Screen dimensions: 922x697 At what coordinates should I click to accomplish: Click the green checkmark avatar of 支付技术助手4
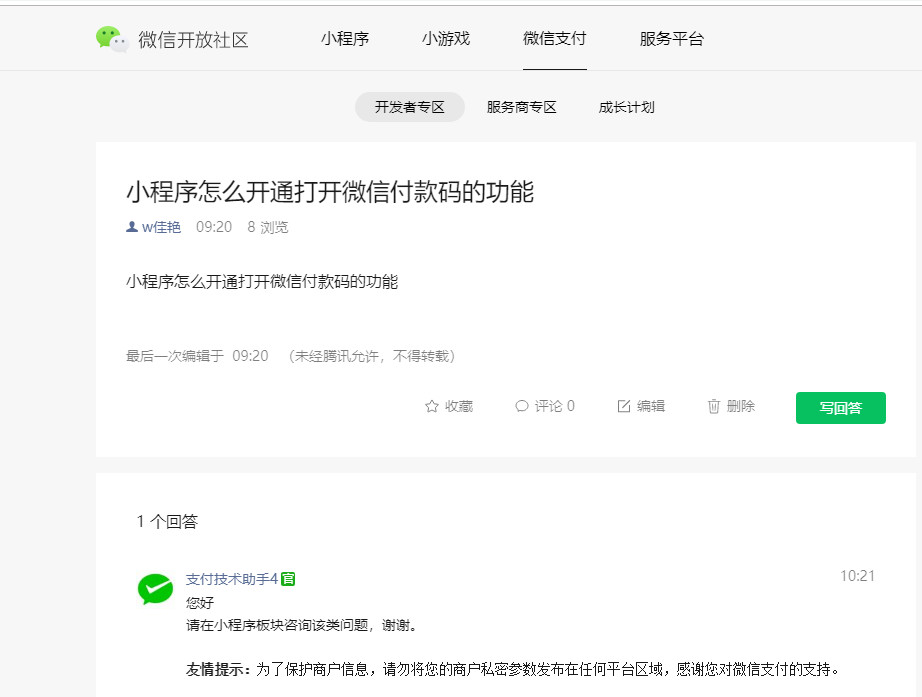point(155,589)
